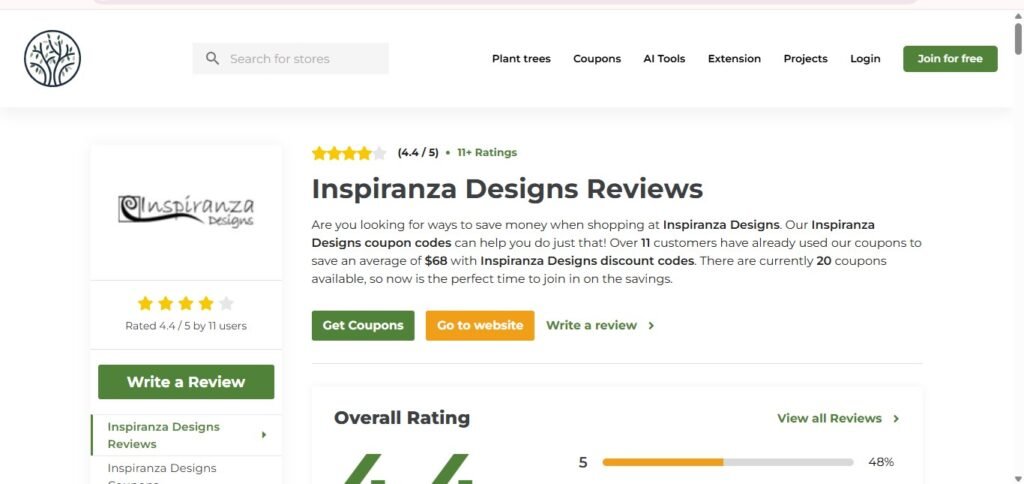Open the AI Tools menu item
This screenshot has height=484, width=1024.
(664, 59)
